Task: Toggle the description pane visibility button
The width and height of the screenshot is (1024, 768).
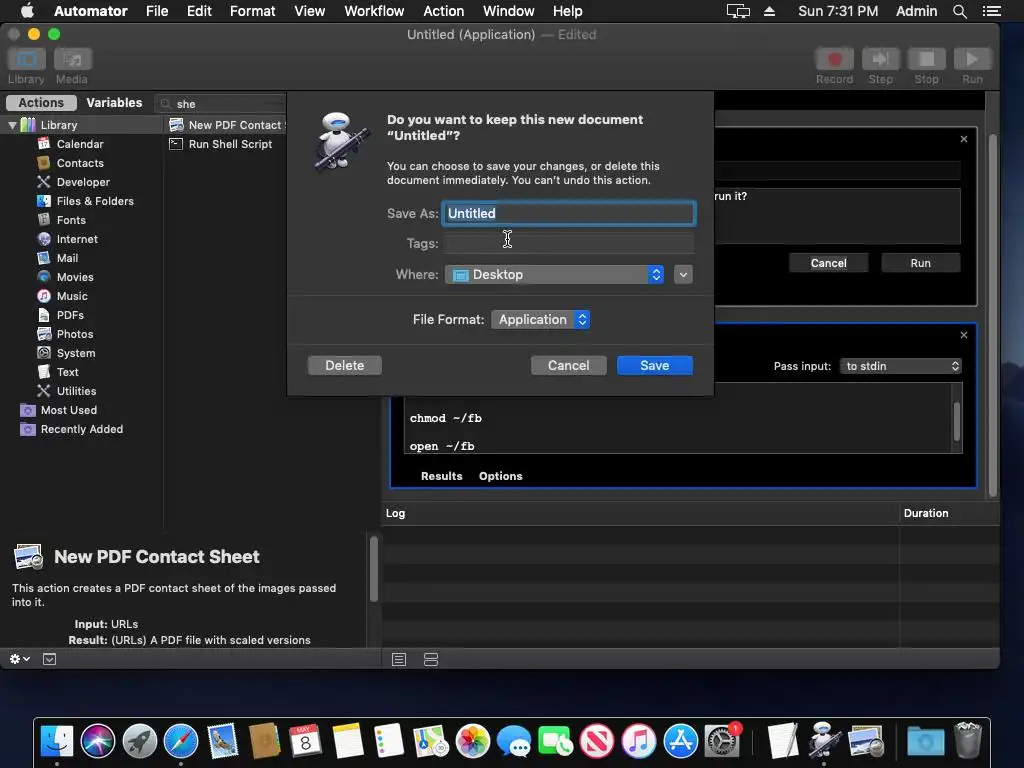Action: point(50,659)
